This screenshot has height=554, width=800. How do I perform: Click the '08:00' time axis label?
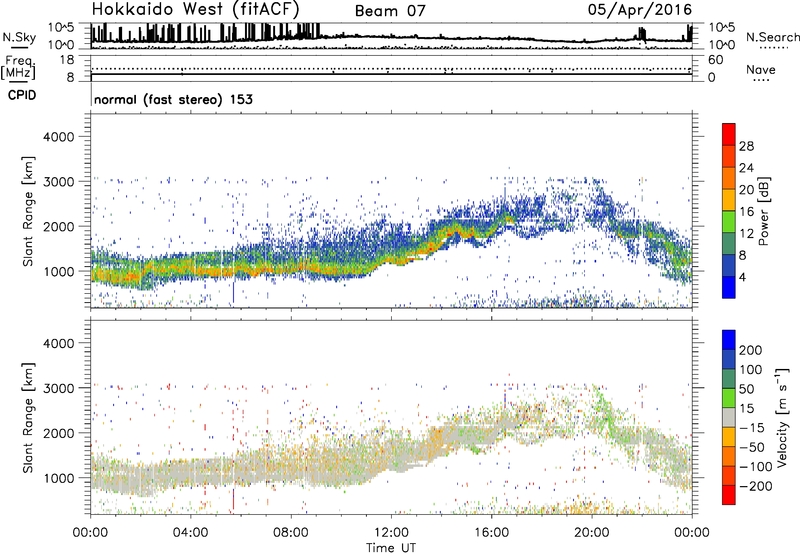pyautogui.click(x=291, y=533)
